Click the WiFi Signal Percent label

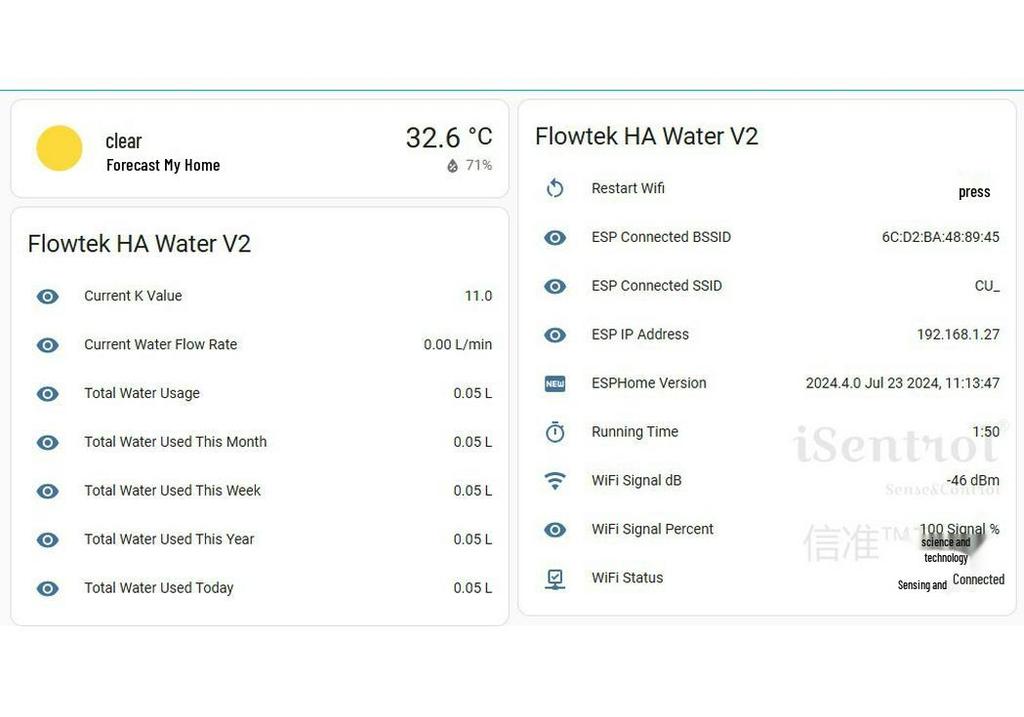click(x=652, y=529)
